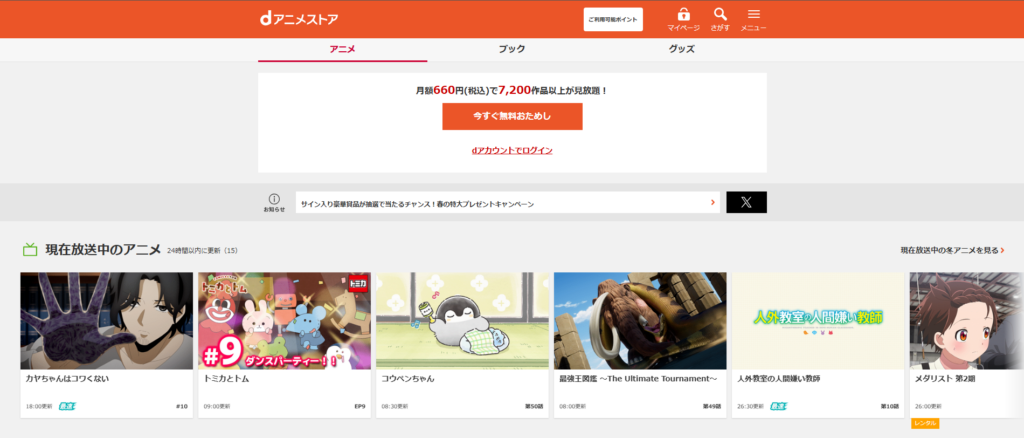The height and width of the screenshot is (438, 1024).
Task: Open トミカとトム episode thumbnail
Action: tap(284, 320)
